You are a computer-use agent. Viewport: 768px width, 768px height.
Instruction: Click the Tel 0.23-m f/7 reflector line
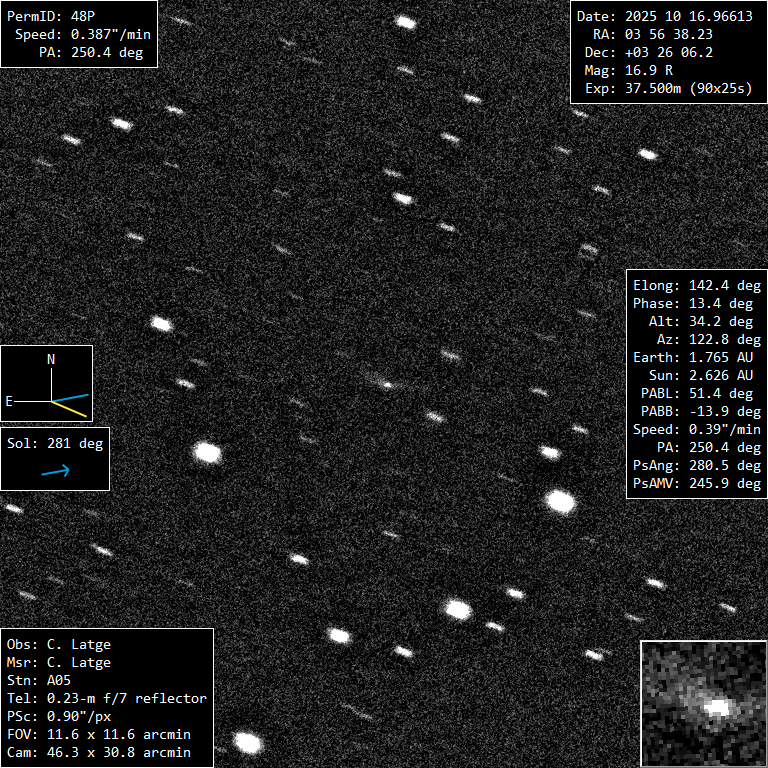(106, 698)
